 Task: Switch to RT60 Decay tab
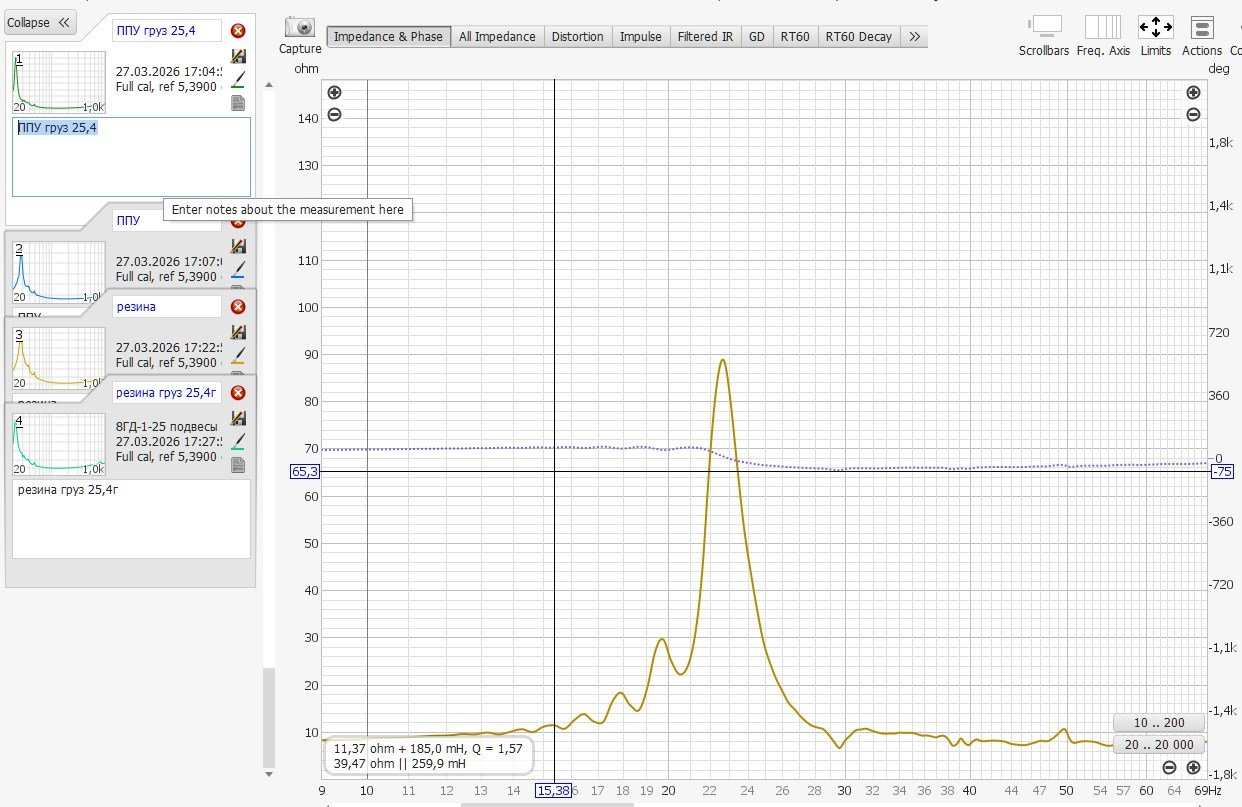tap(858, 37)
